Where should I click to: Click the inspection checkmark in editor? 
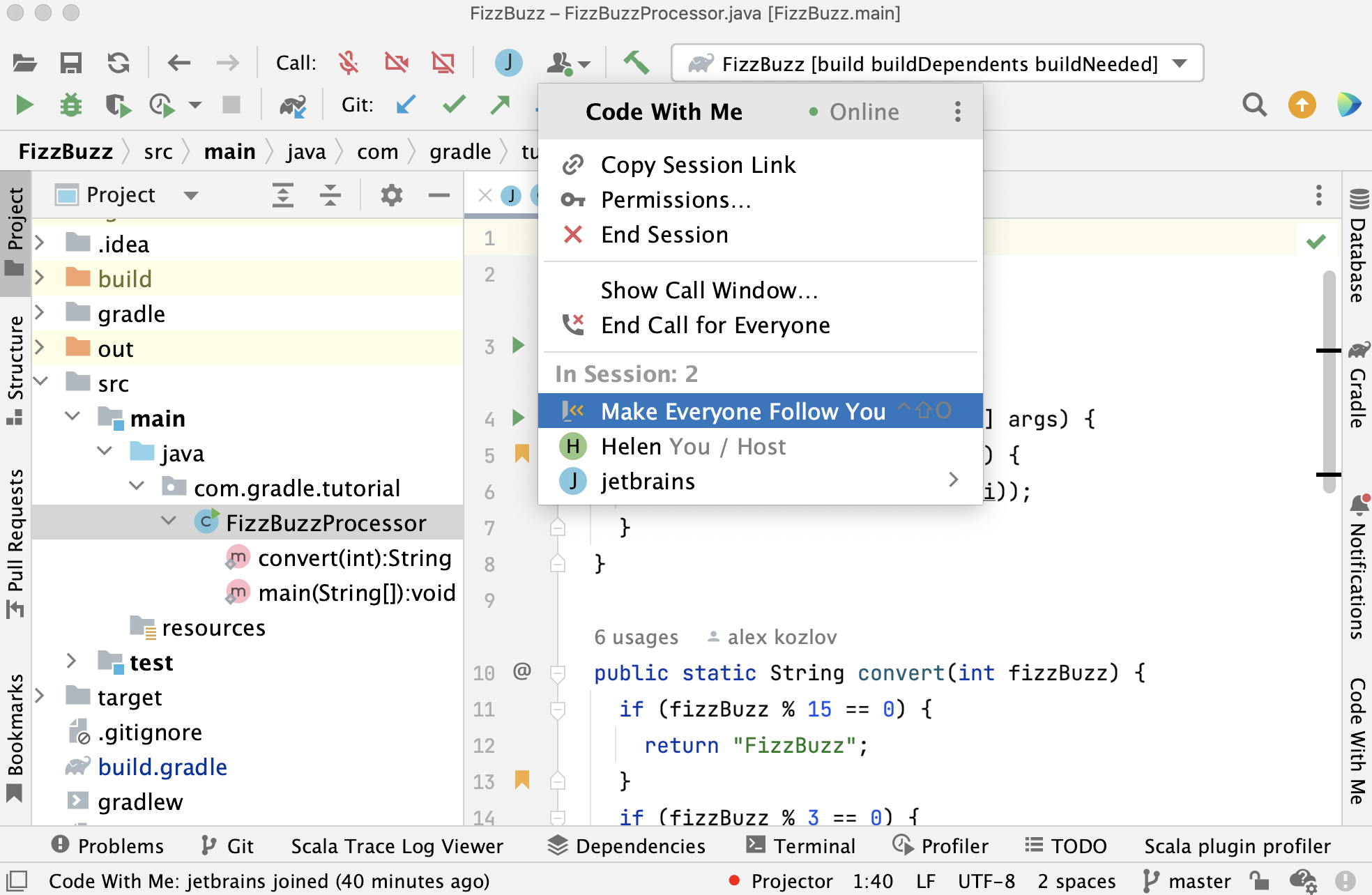tap(1316, 242)
